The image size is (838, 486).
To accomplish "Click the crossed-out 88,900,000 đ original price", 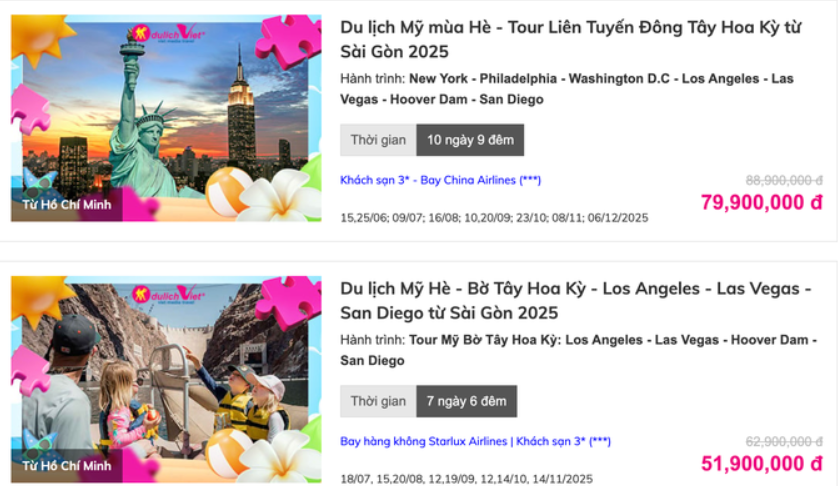I will 784,180.
